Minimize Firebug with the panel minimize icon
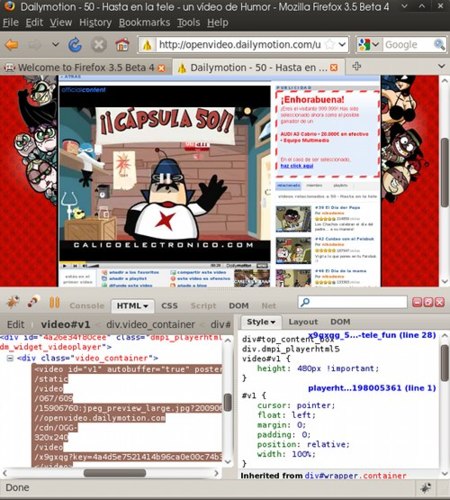 [x=417, y=302]
